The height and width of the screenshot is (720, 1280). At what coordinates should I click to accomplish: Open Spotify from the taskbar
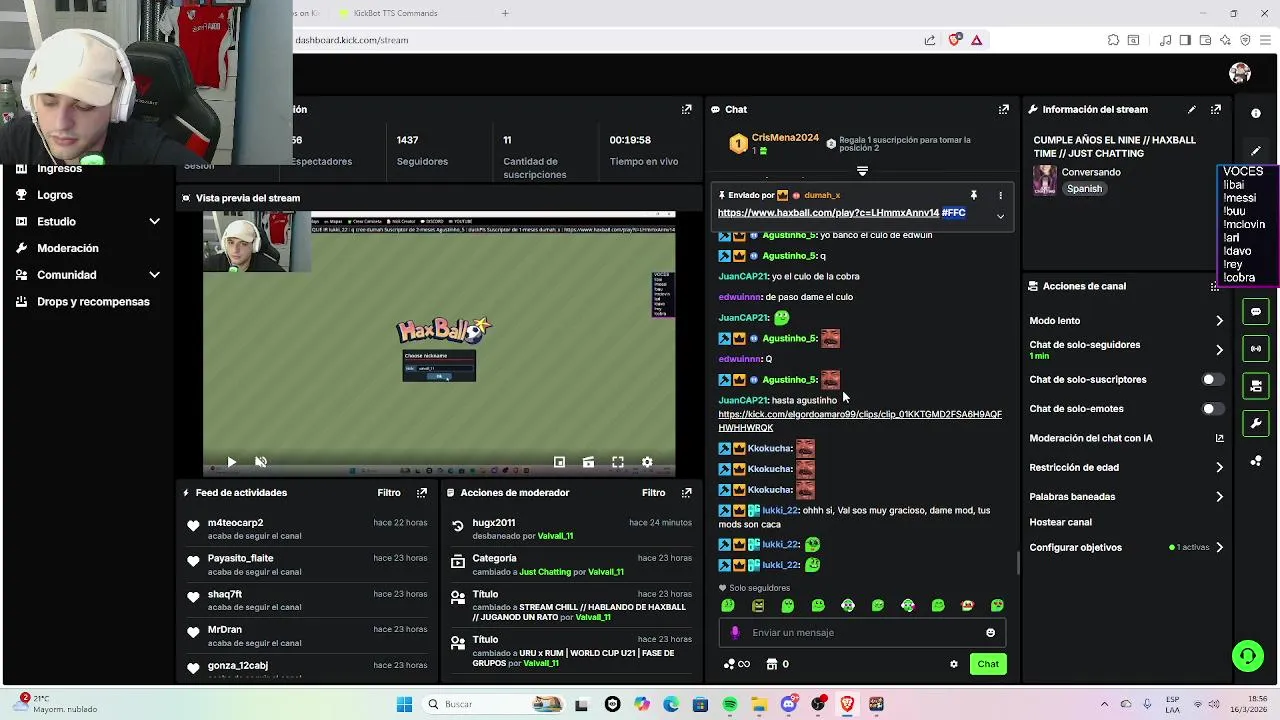pos(730,704)
